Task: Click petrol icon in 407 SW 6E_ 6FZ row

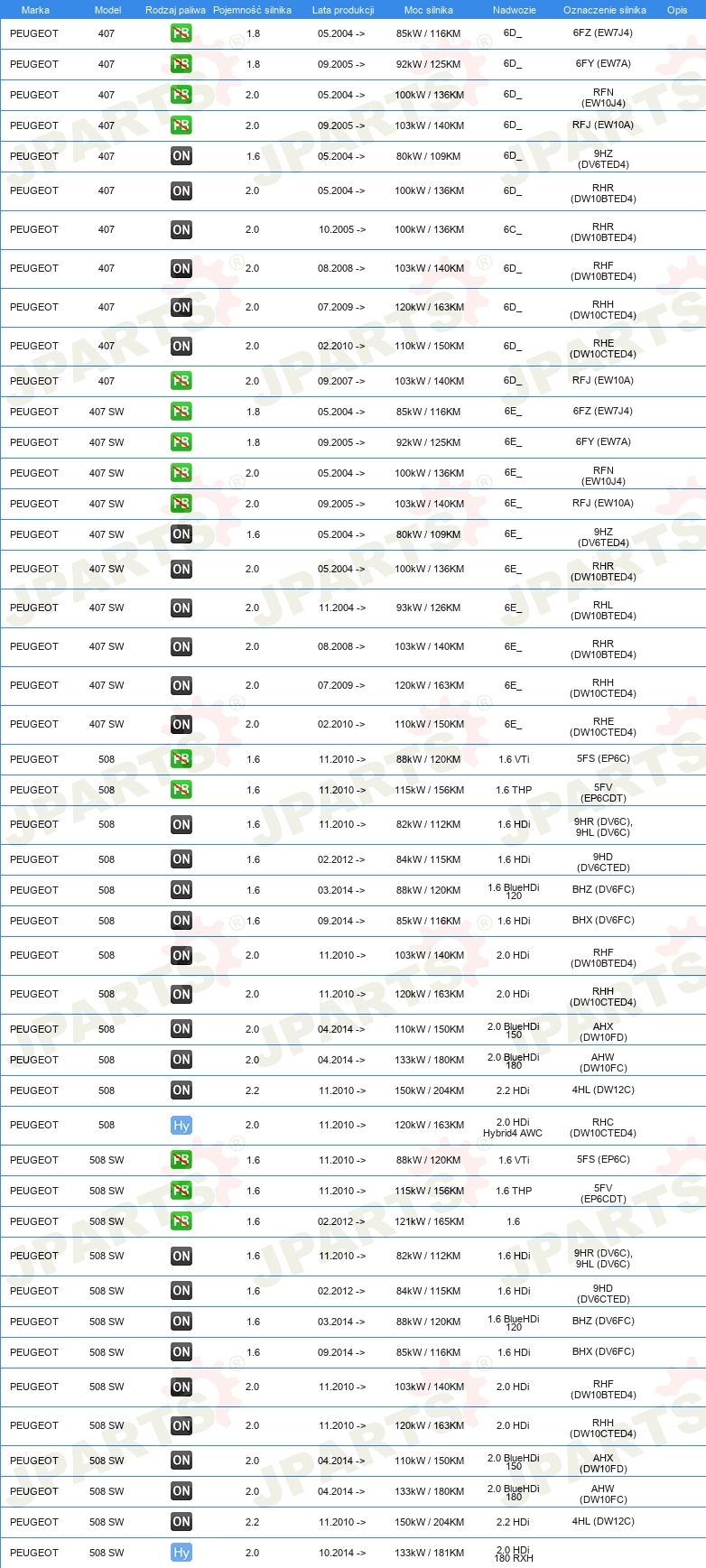Action: [x=181, y=412]
